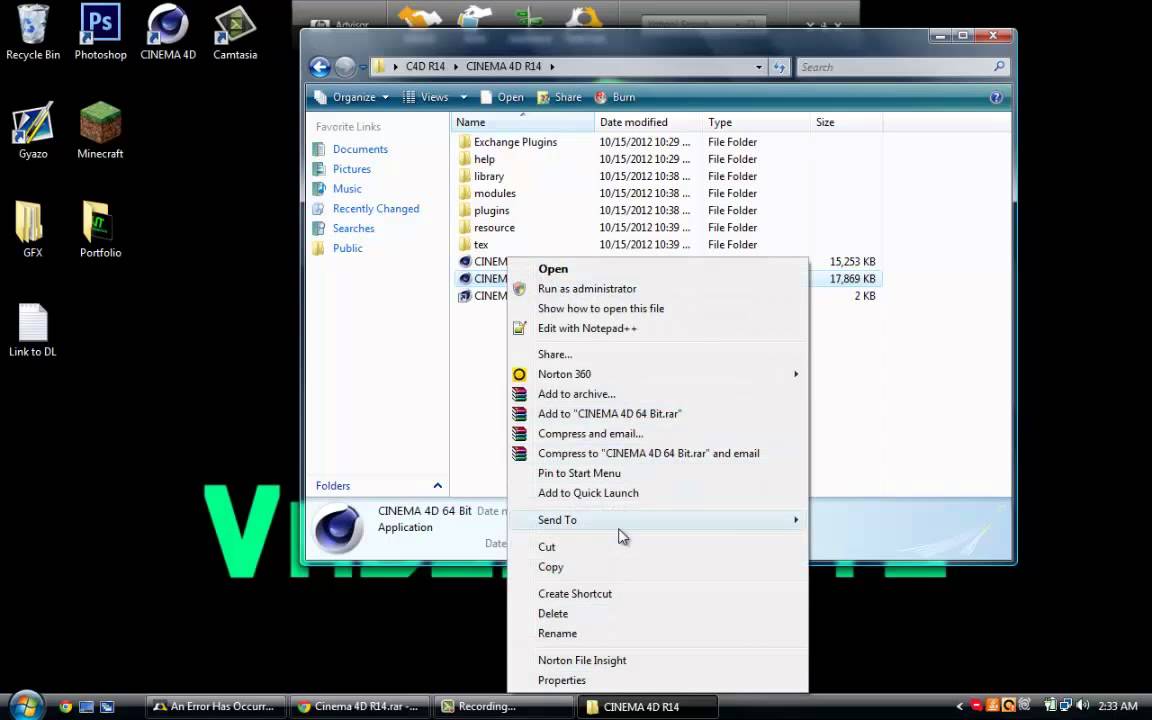Refresh the folder using address bar button
The height and width of the screenshot is (720, 1152).
[x=779, y=67]
